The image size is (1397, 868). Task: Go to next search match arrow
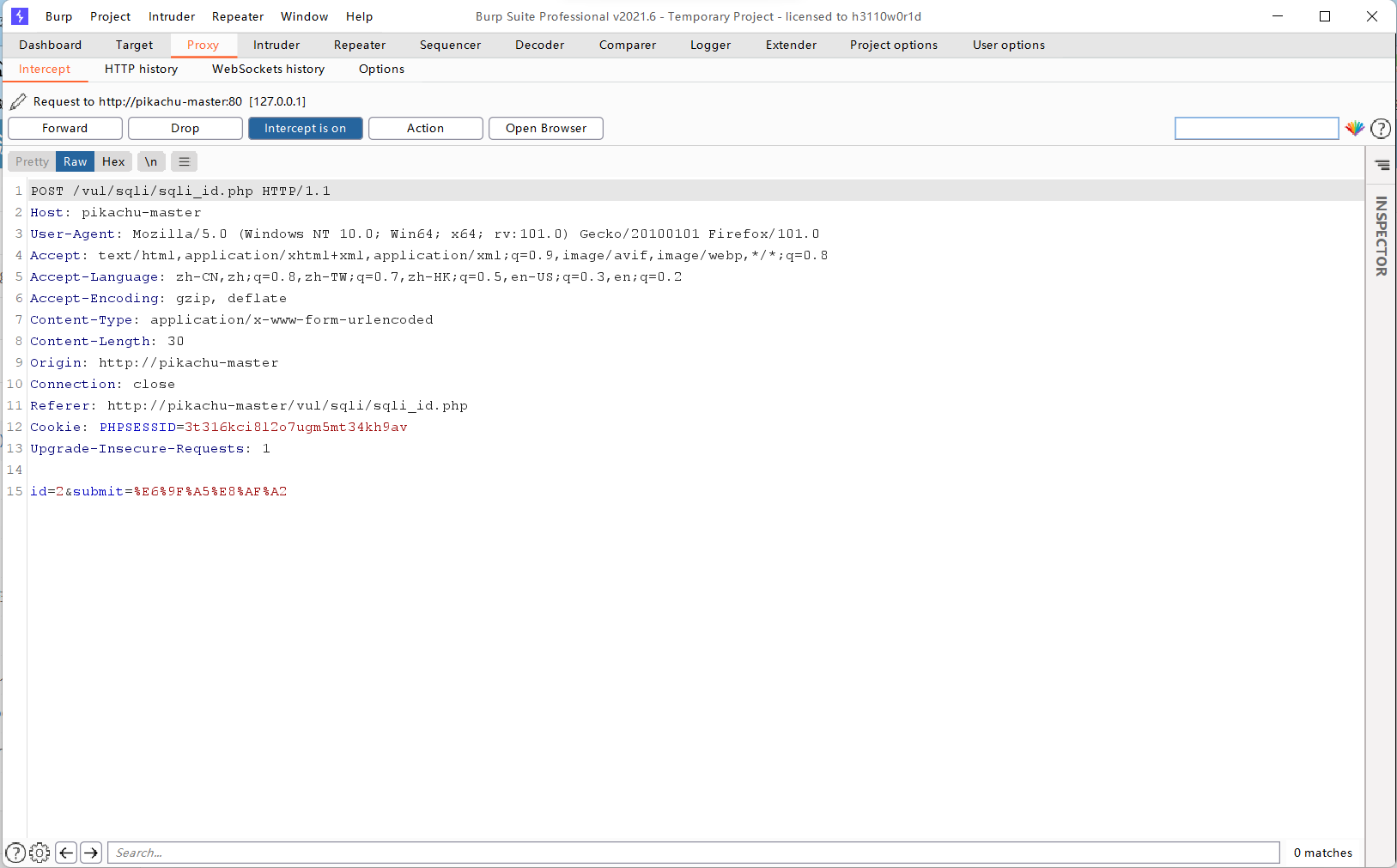[x=91, y=853]
